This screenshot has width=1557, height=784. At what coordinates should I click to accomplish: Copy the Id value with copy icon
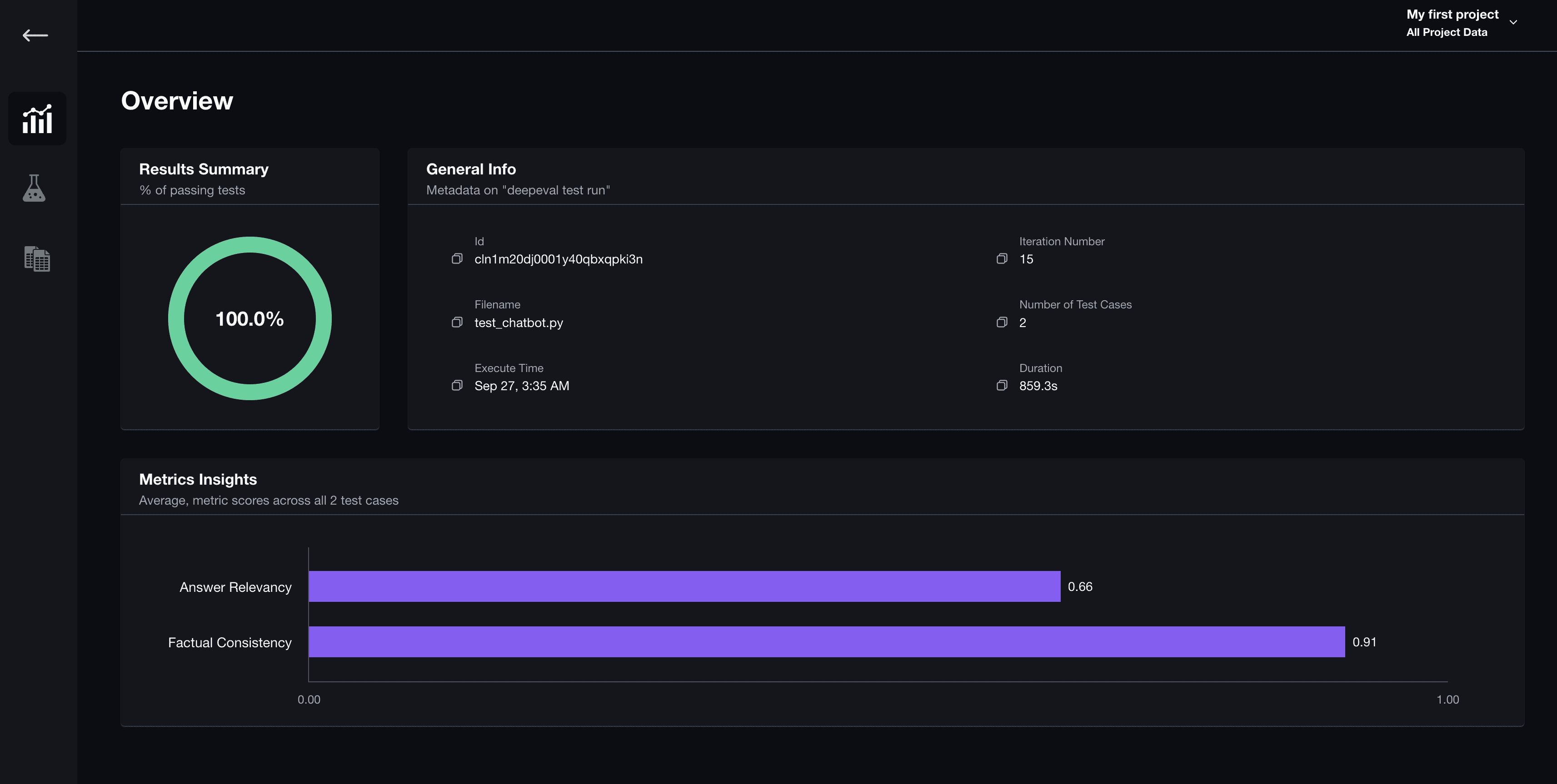coord(457,258)
